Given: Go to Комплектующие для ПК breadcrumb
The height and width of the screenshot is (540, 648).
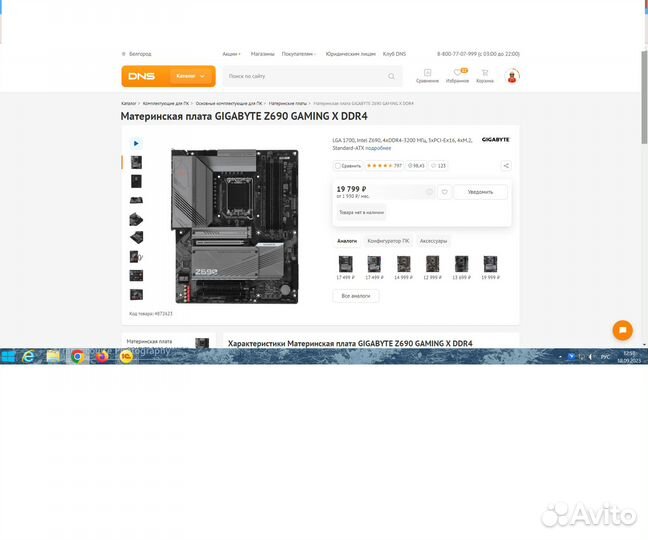Looking at the screenshot, I should (x=166, y=103).
